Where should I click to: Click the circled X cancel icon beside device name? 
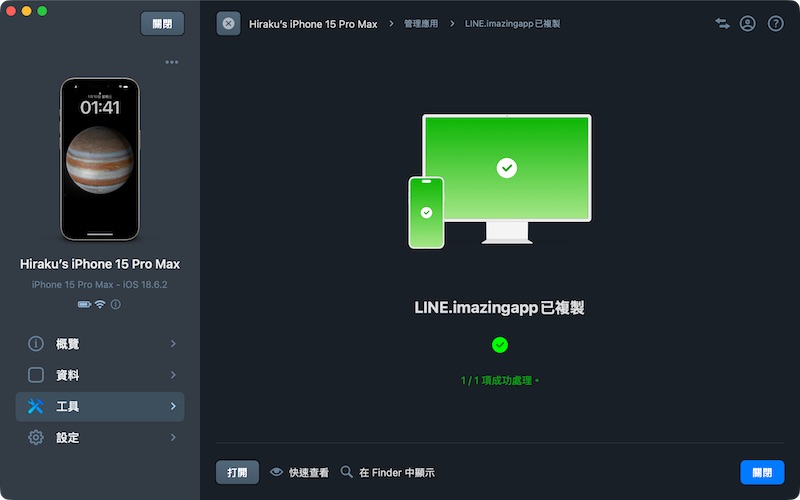coord(229,23)
